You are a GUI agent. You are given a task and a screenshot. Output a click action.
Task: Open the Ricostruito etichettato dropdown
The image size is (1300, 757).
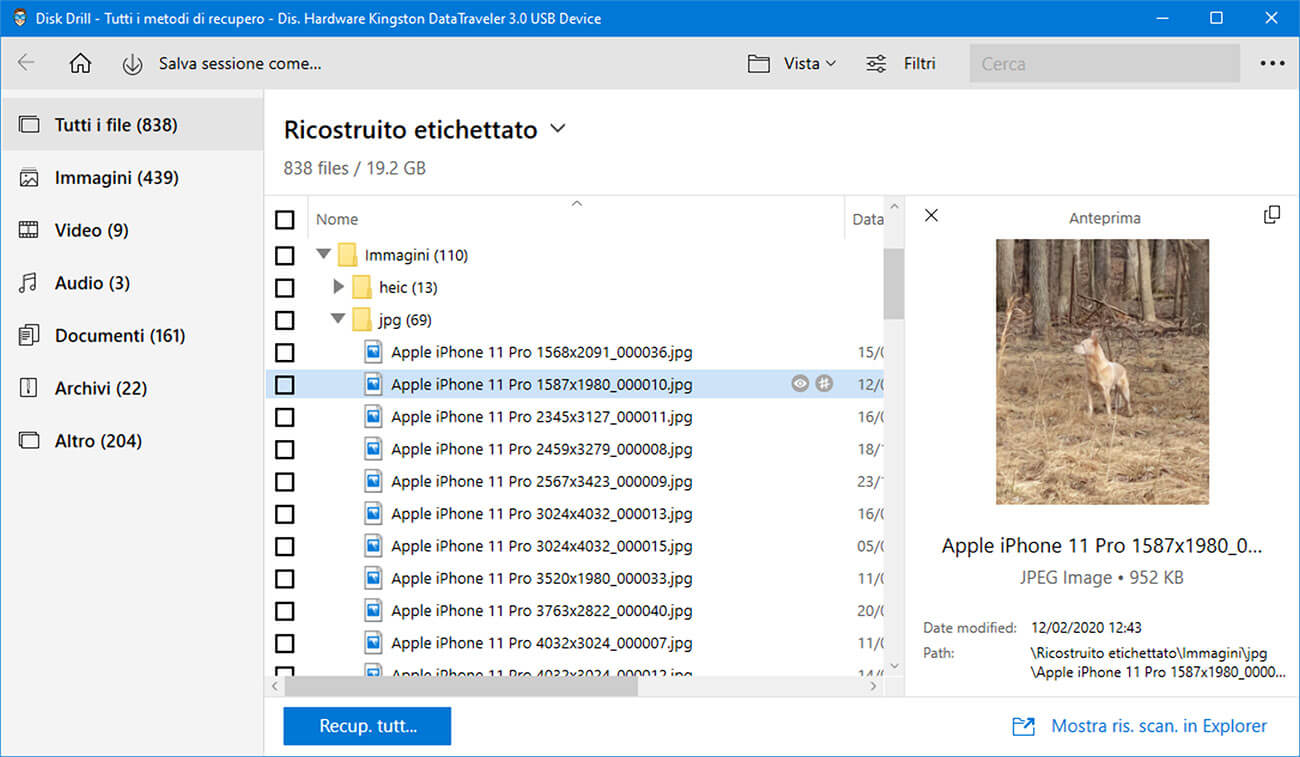click(x=558, y=129)
